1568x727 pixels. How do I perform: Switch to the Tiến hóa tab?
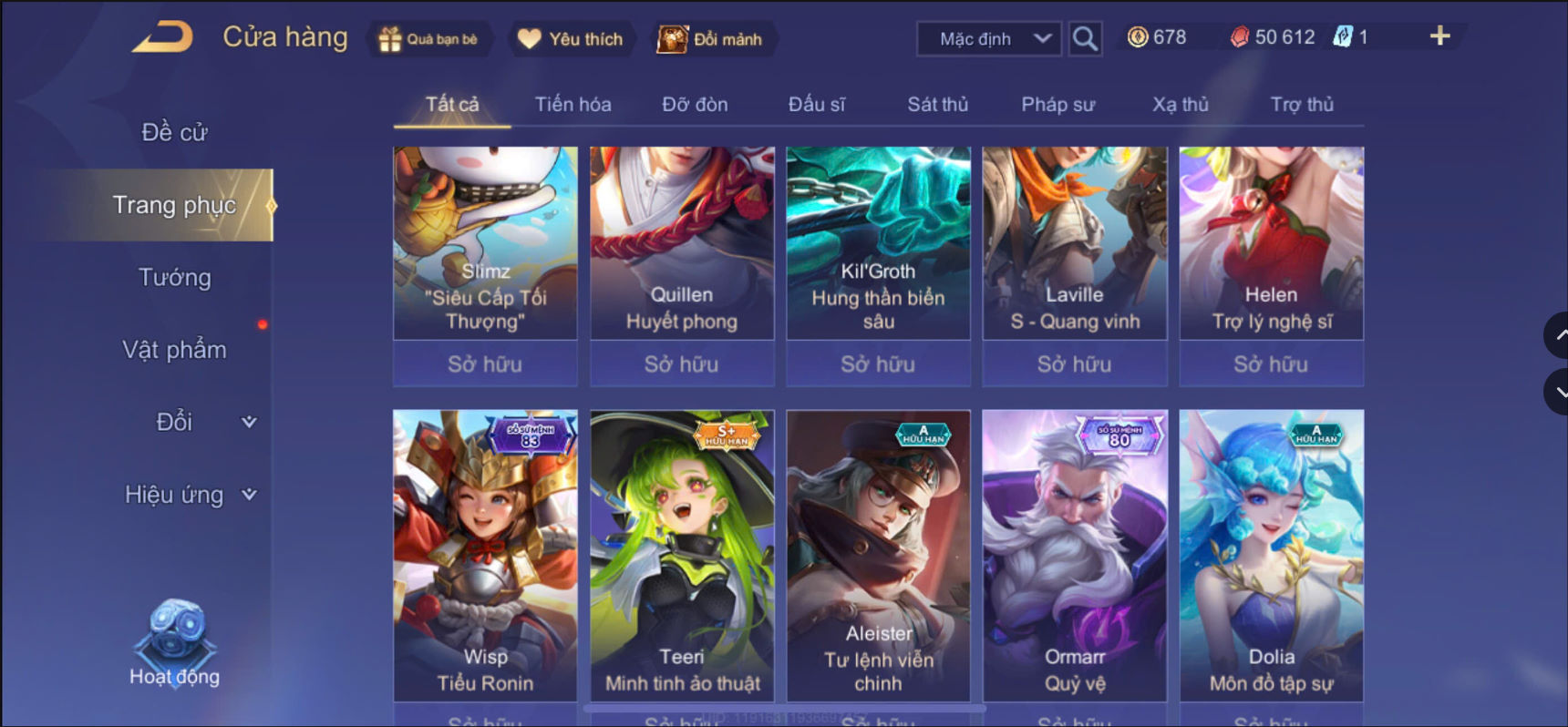tap(573, 105)
